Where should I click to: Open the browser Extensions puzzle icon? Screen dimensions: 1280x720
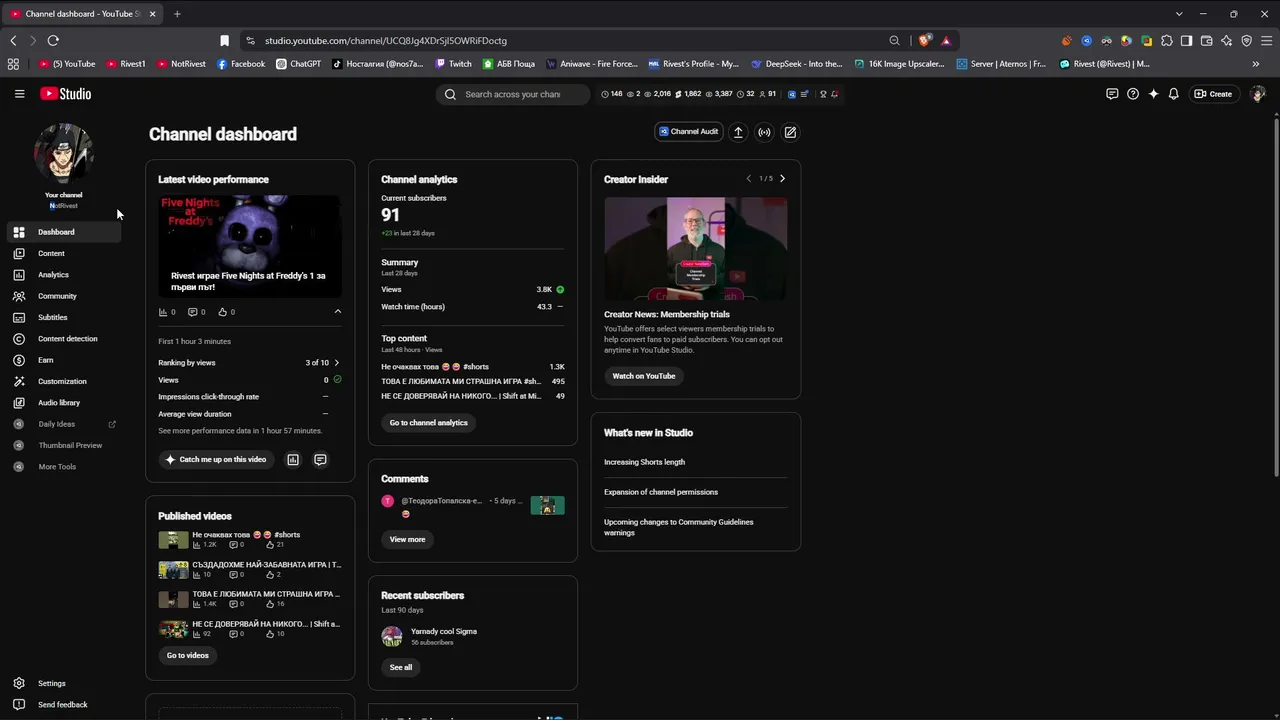click(1166, 41)
